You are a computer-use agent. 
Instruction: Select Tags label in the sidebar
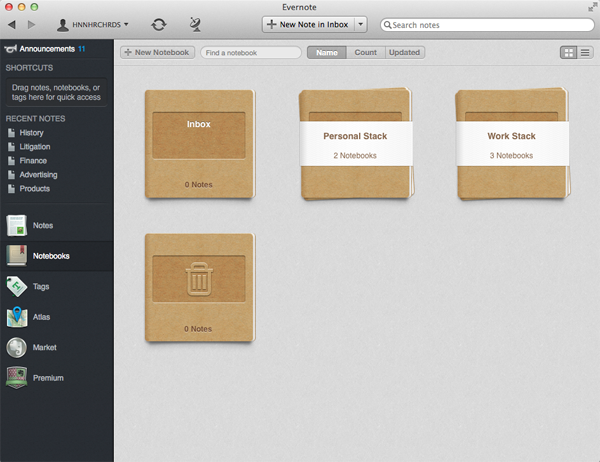pos(41,286)
